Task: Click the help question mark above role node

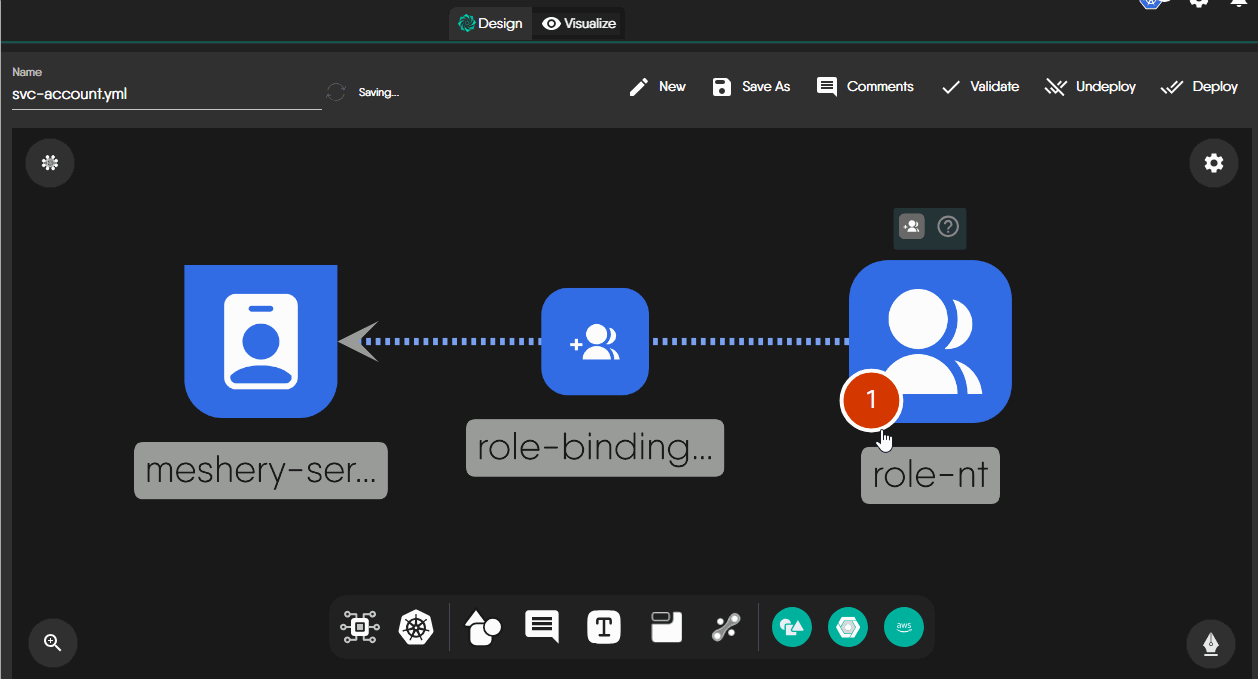Action: coord(947,227)
